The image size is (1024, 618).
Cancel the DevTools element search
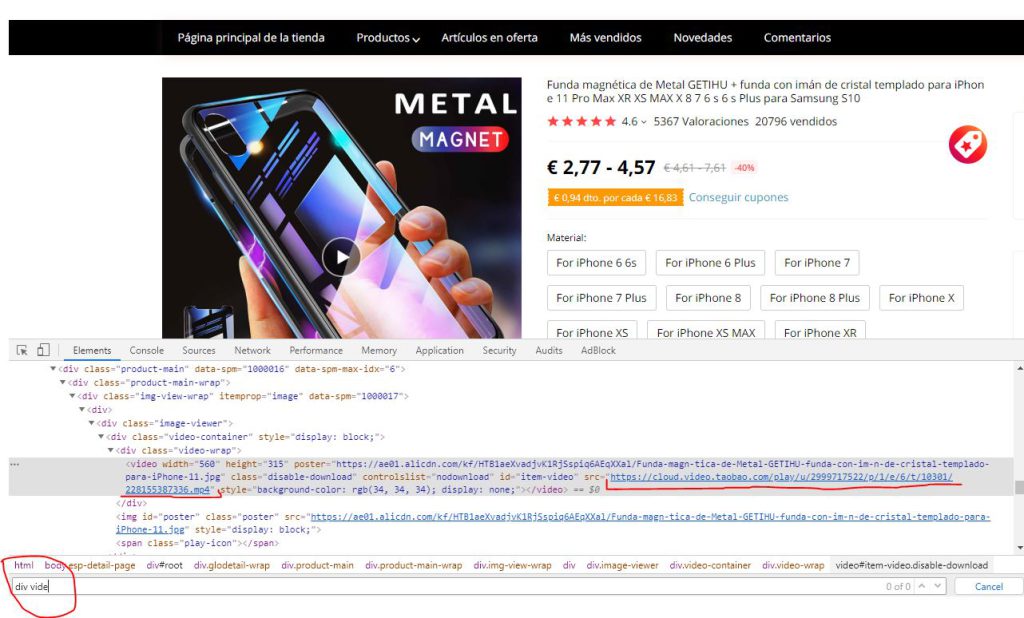point(989,586)
